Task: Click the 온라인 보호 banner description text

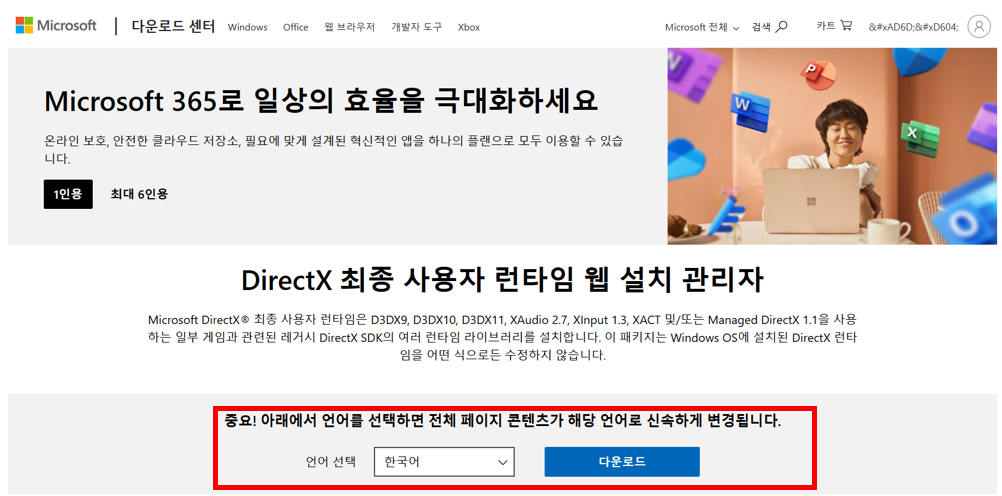Action: [x=334, y=148]
